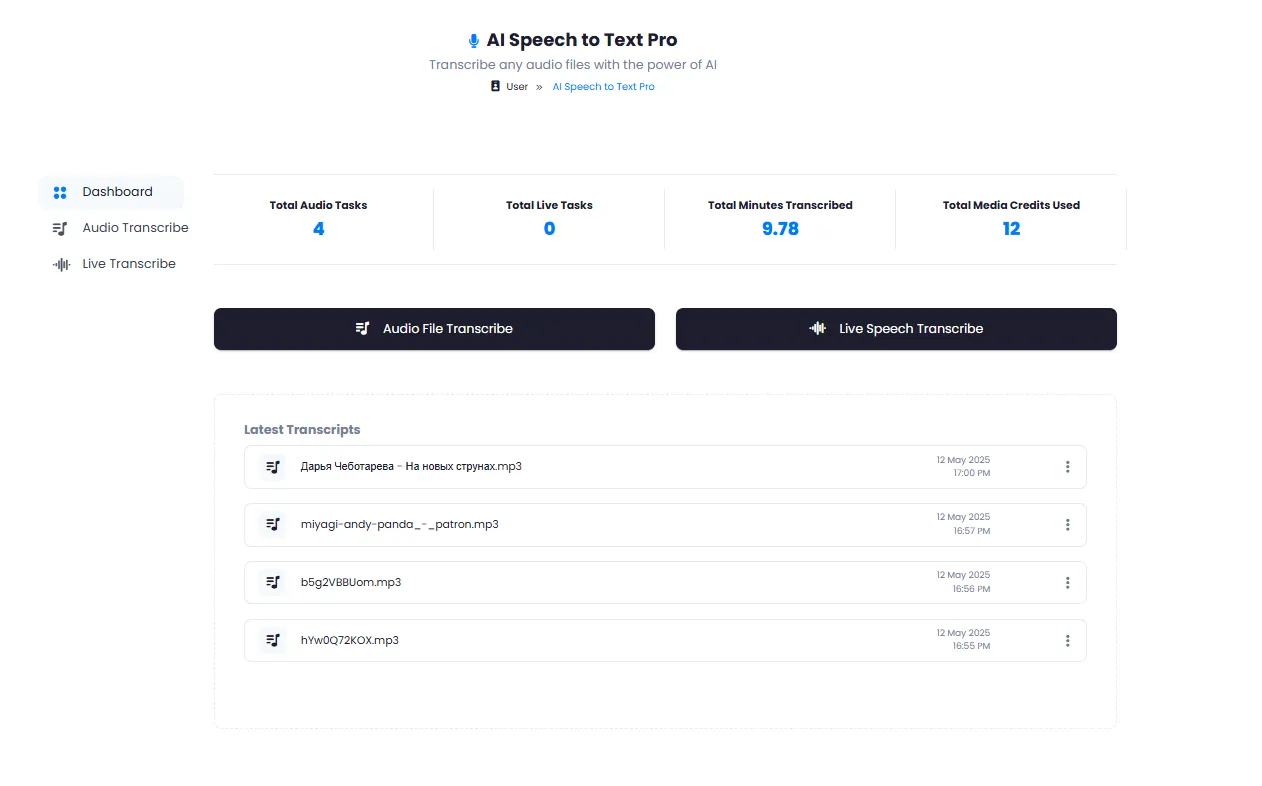The image size is (1262, 786).
Task: Click the Audio Transcribe music-note icon in the sidebar
Action: click(x=60, y=228)
